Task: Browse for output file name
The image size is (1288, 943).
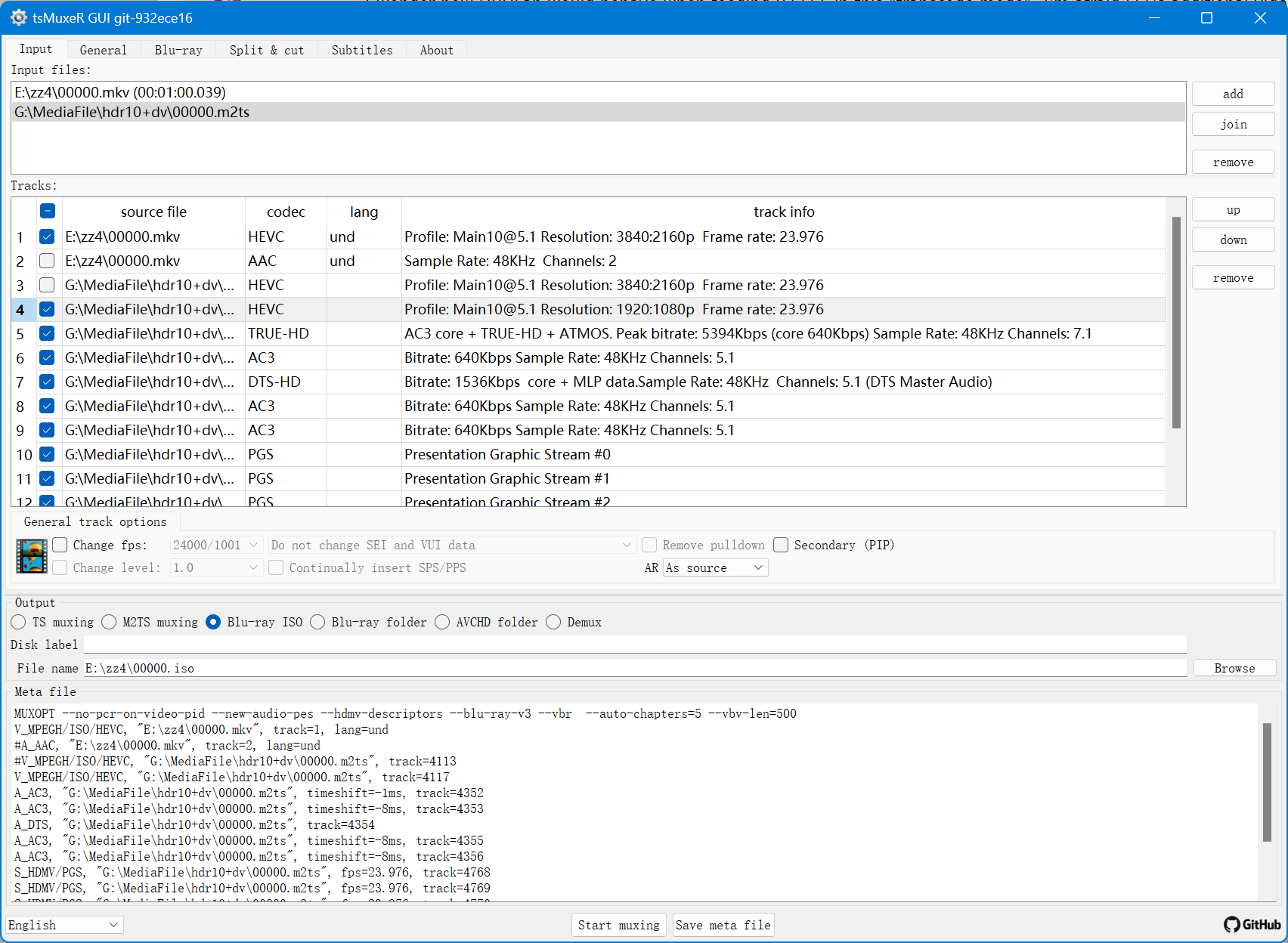Action: point(1235,668)
